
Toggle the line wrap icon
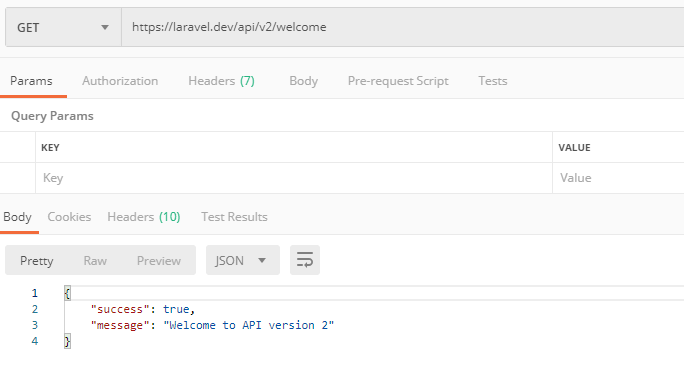tap(304, 260)
